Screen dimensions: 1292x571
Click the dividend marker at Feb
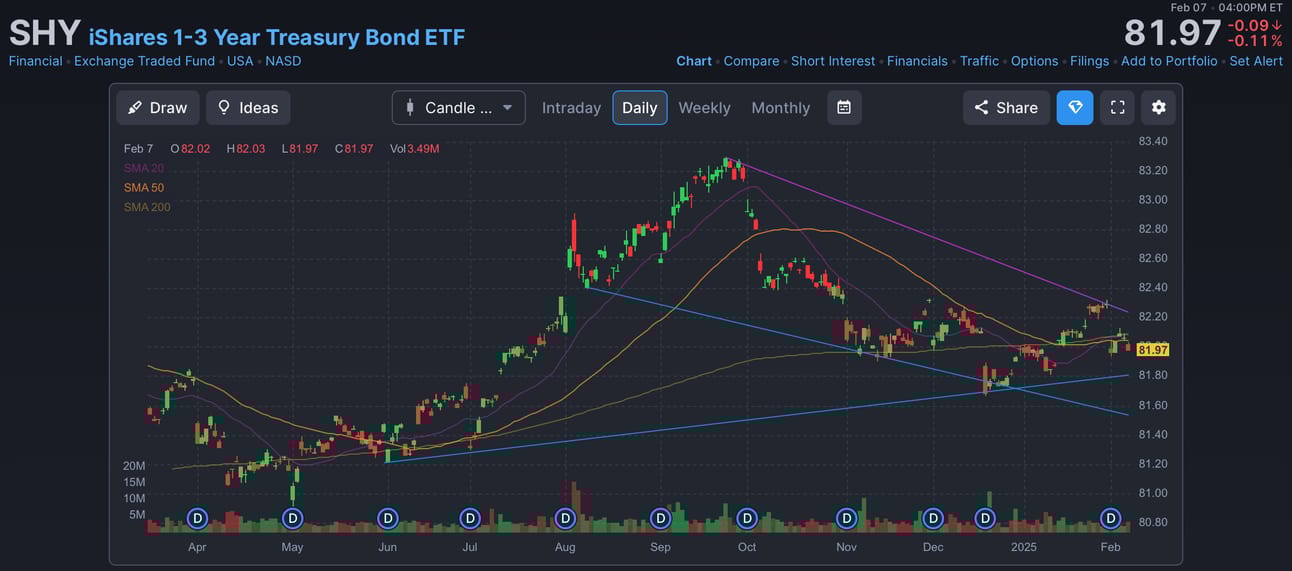pos(1111,518)
